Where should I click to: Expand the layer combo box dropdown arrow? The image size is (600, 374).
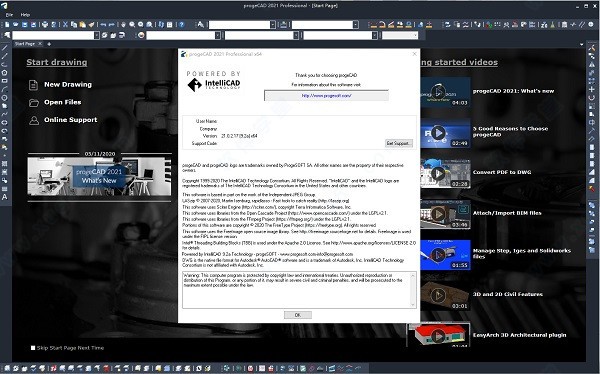pos(96,35)
